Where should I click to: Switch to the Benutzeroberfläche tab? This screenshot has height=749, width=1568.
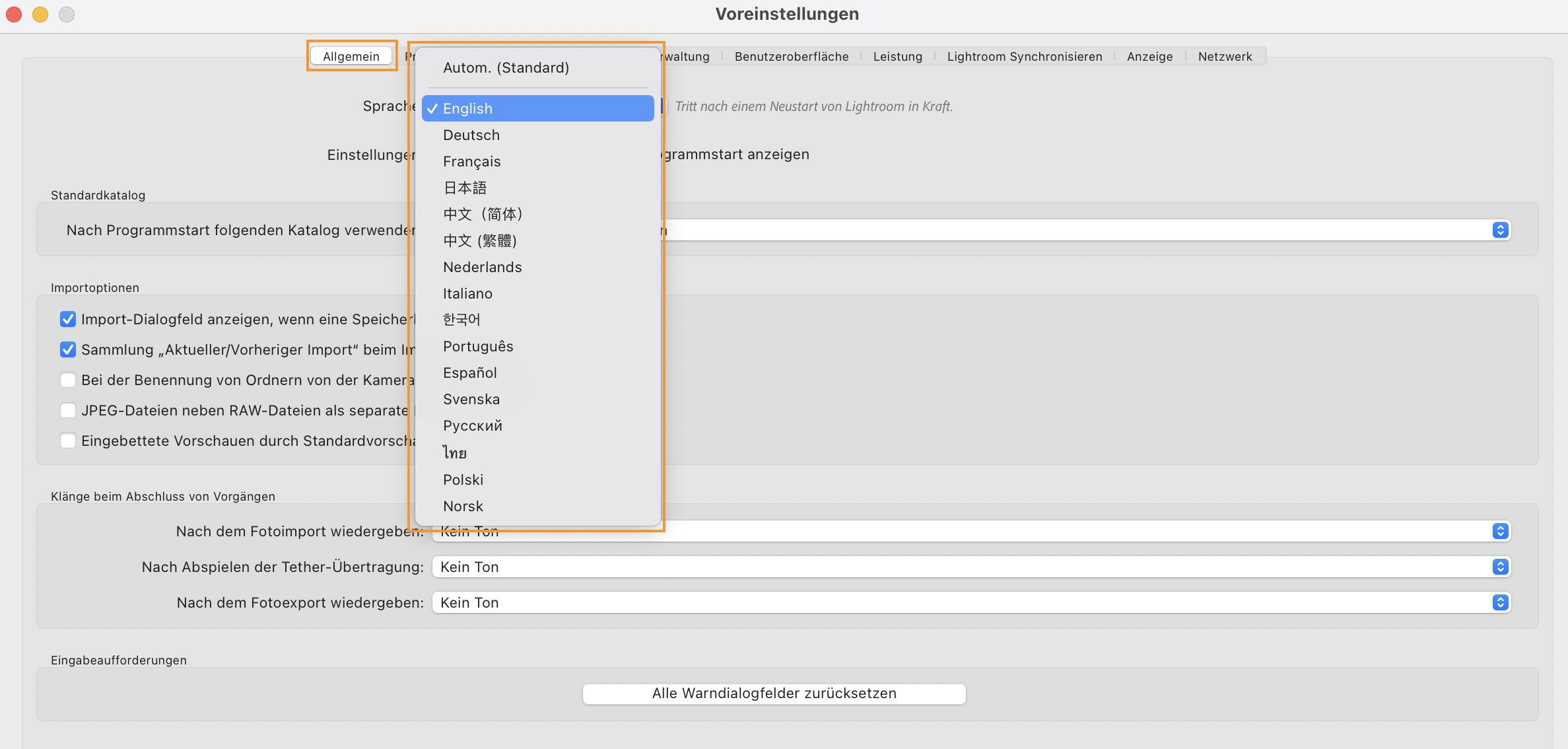click(x=792, y=56)
